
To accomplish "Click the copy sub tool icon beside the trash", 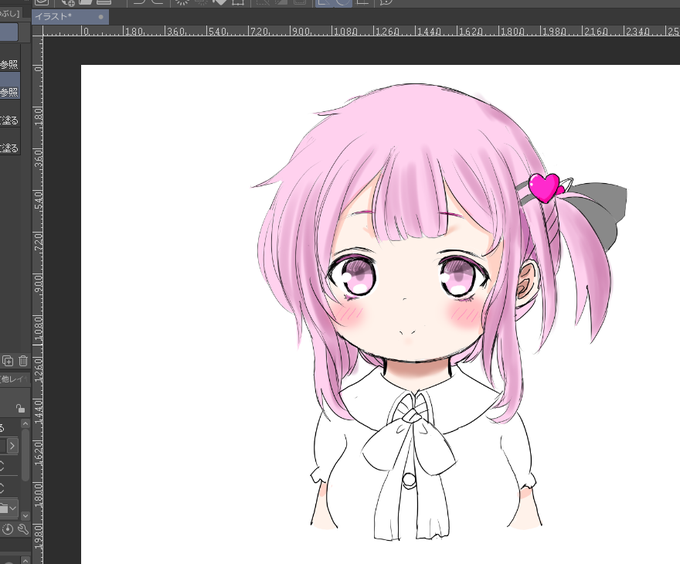I will (7, 360).
